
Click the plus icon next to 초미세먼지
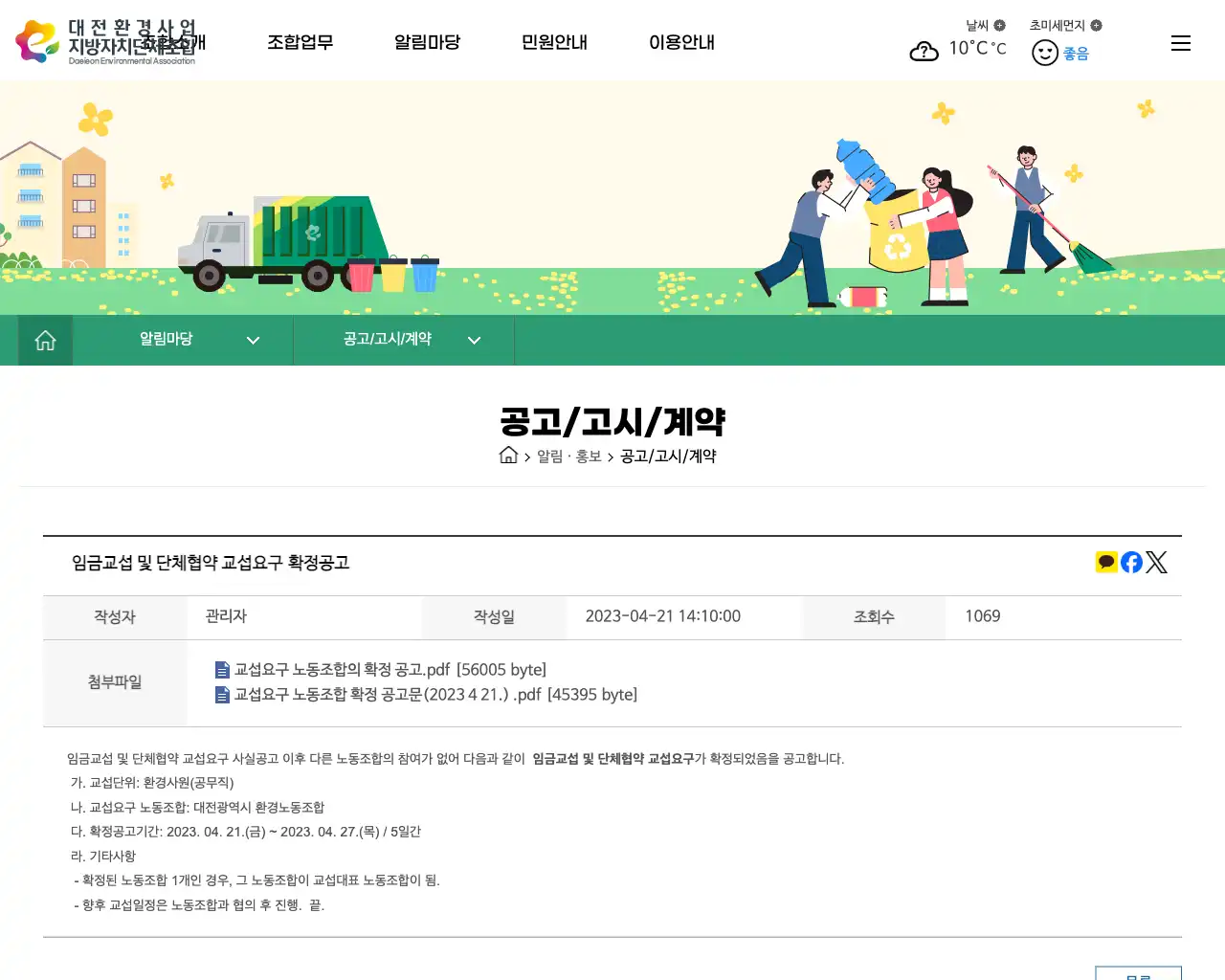(1097, 25)
